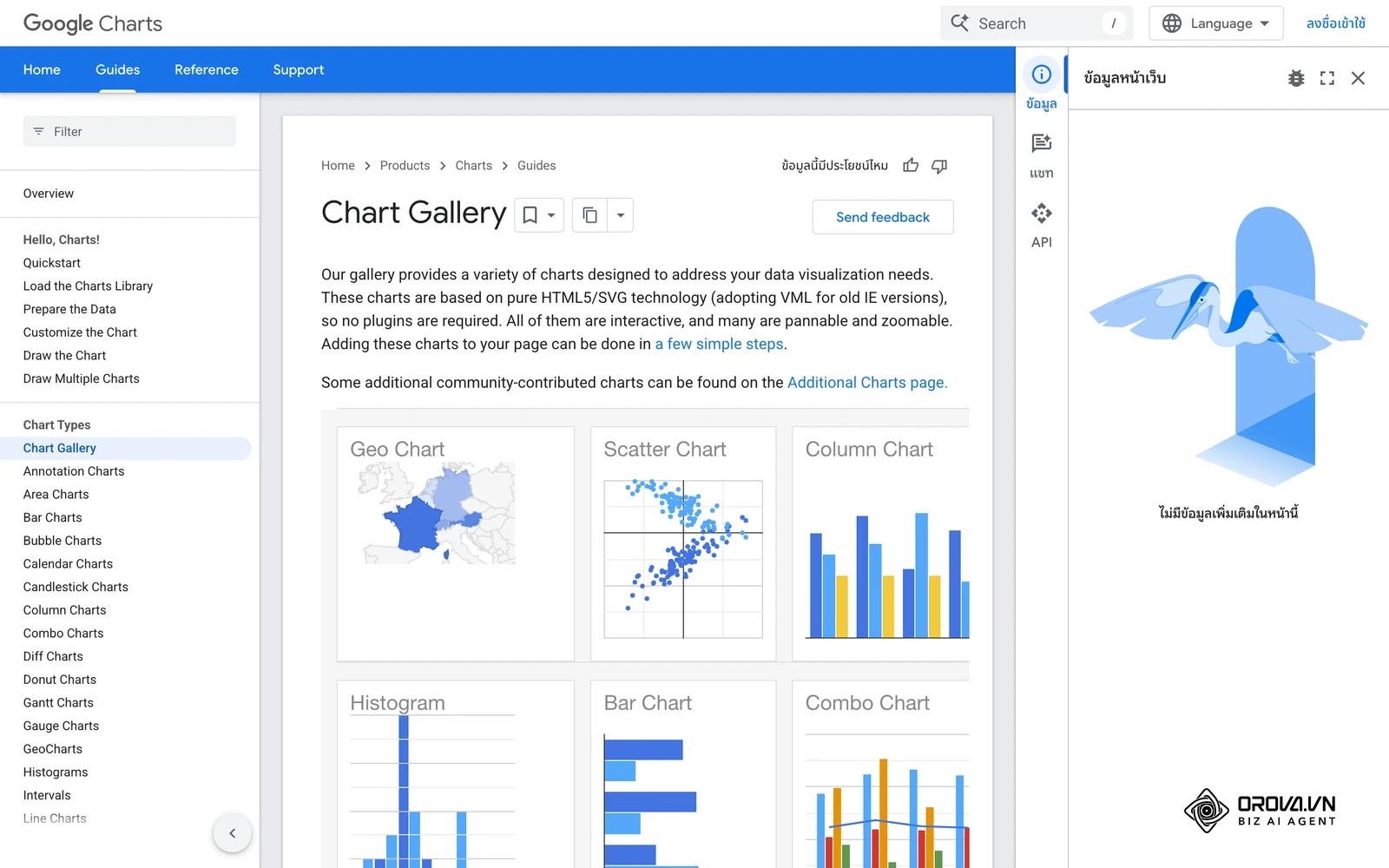This screenshot has height=868, width=1389.
Task: Click the bug report icon in the panel header
Action: tap(1296, 78)
